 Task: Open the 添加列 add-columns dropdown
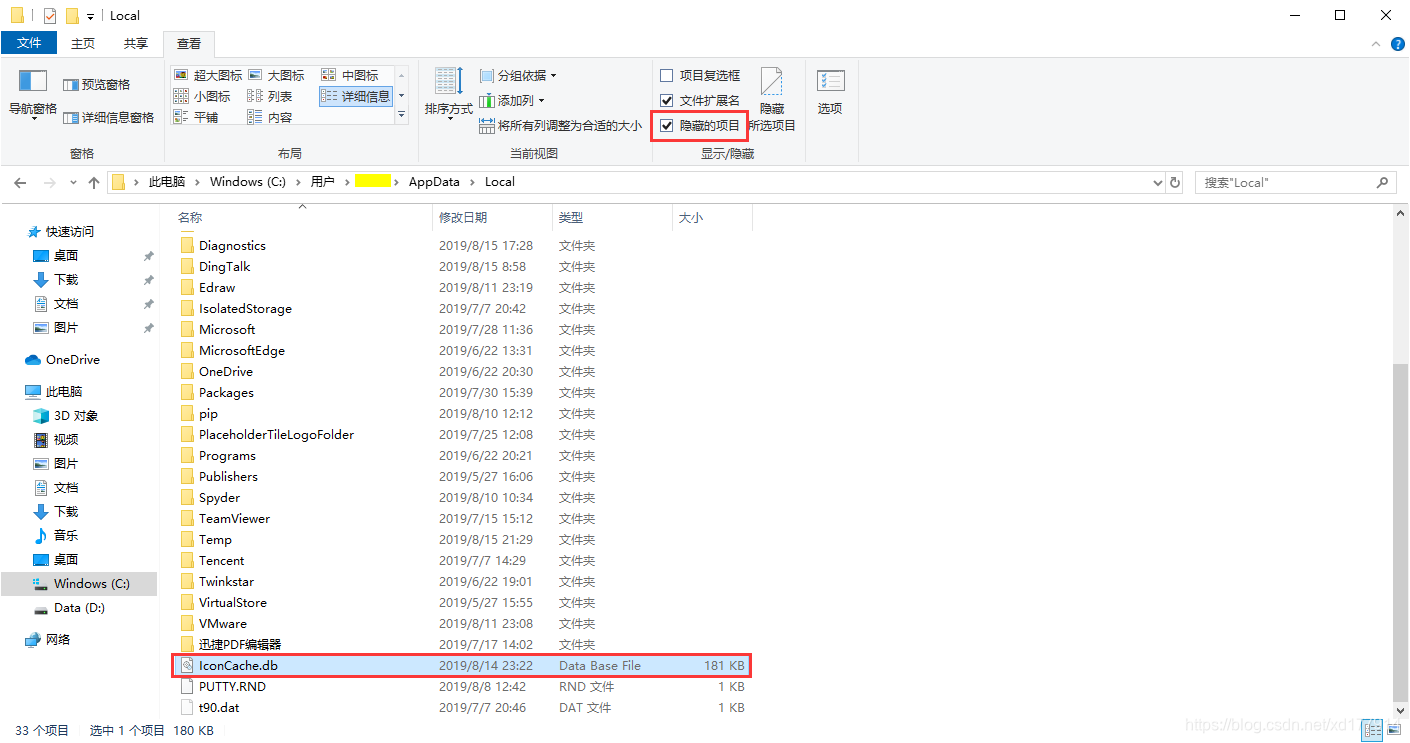513,100
